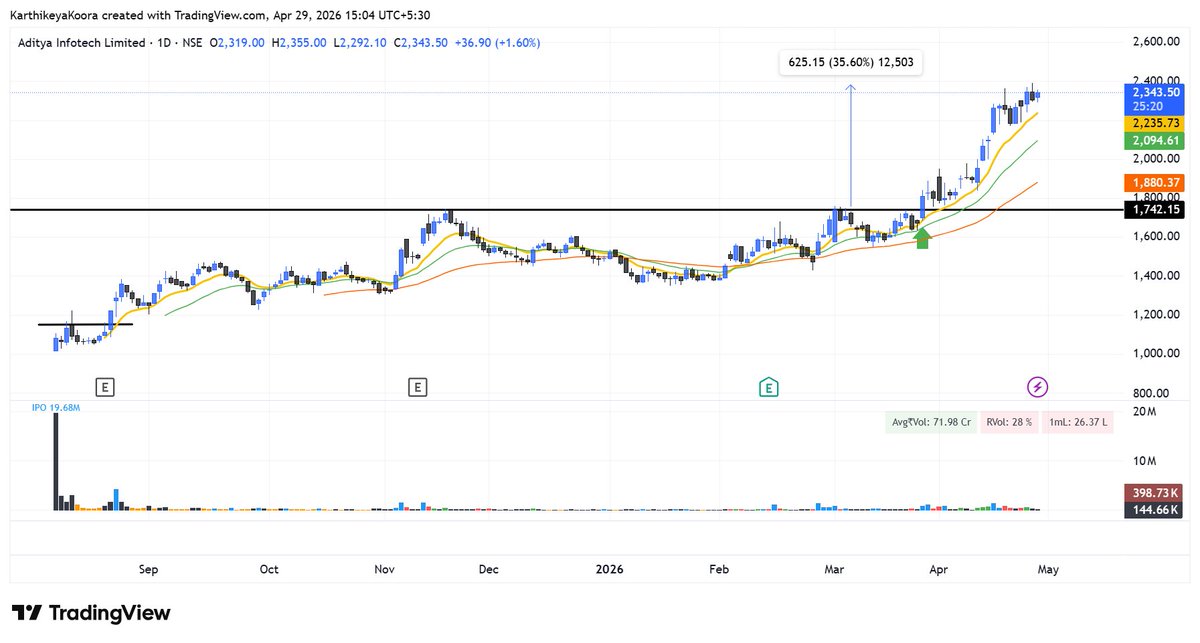The width and height of the screenshot is (1200, 643).
Task: Click the orange 1,880.37 moving average label
Action: (1154, 182)
